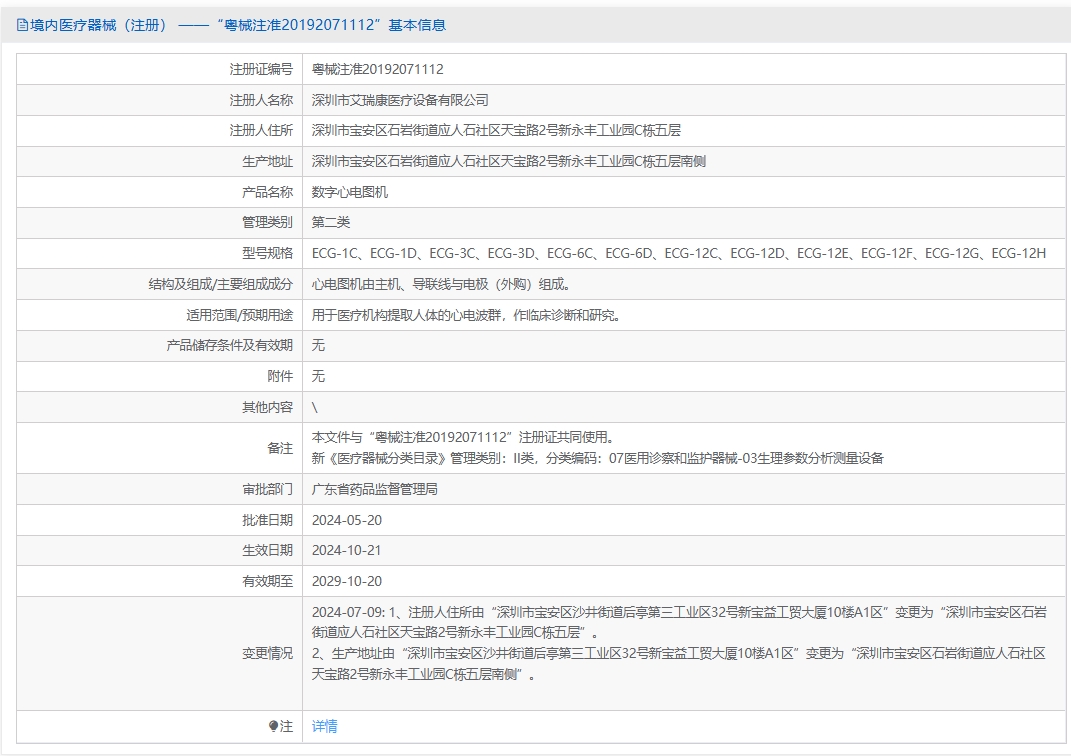Viewport: 1071px width, 756px height.
Task: Select product name 数字心电图机
Action: [350, 192]
